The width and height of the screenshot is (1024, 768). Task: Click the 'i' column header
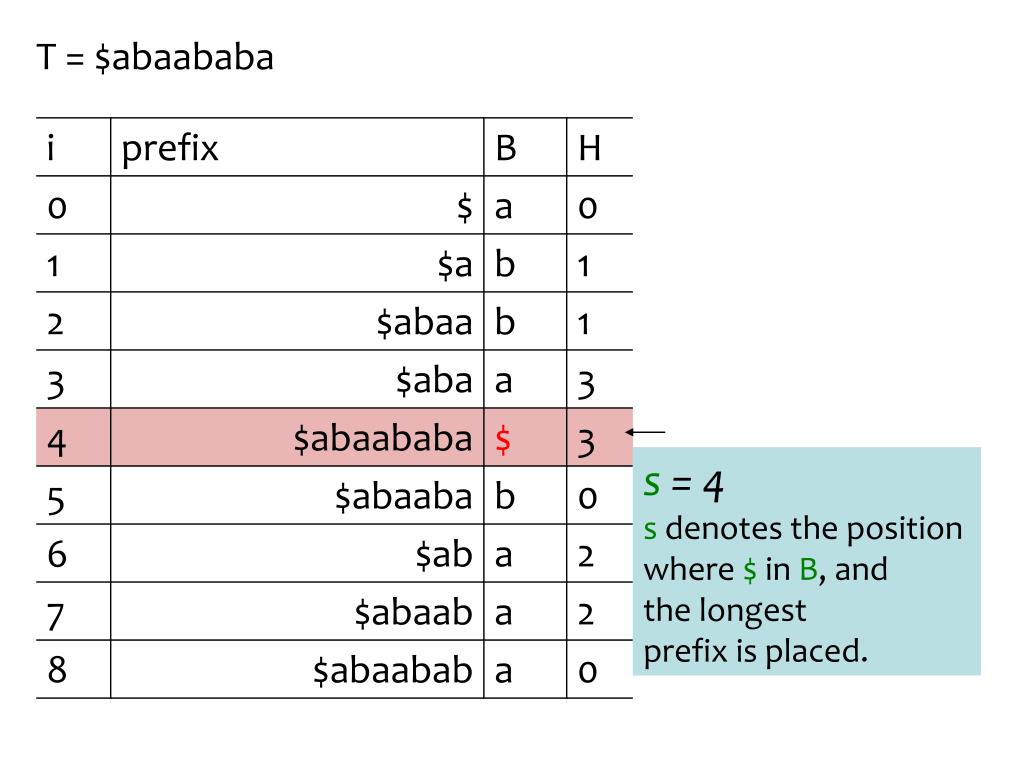(51, 148)
